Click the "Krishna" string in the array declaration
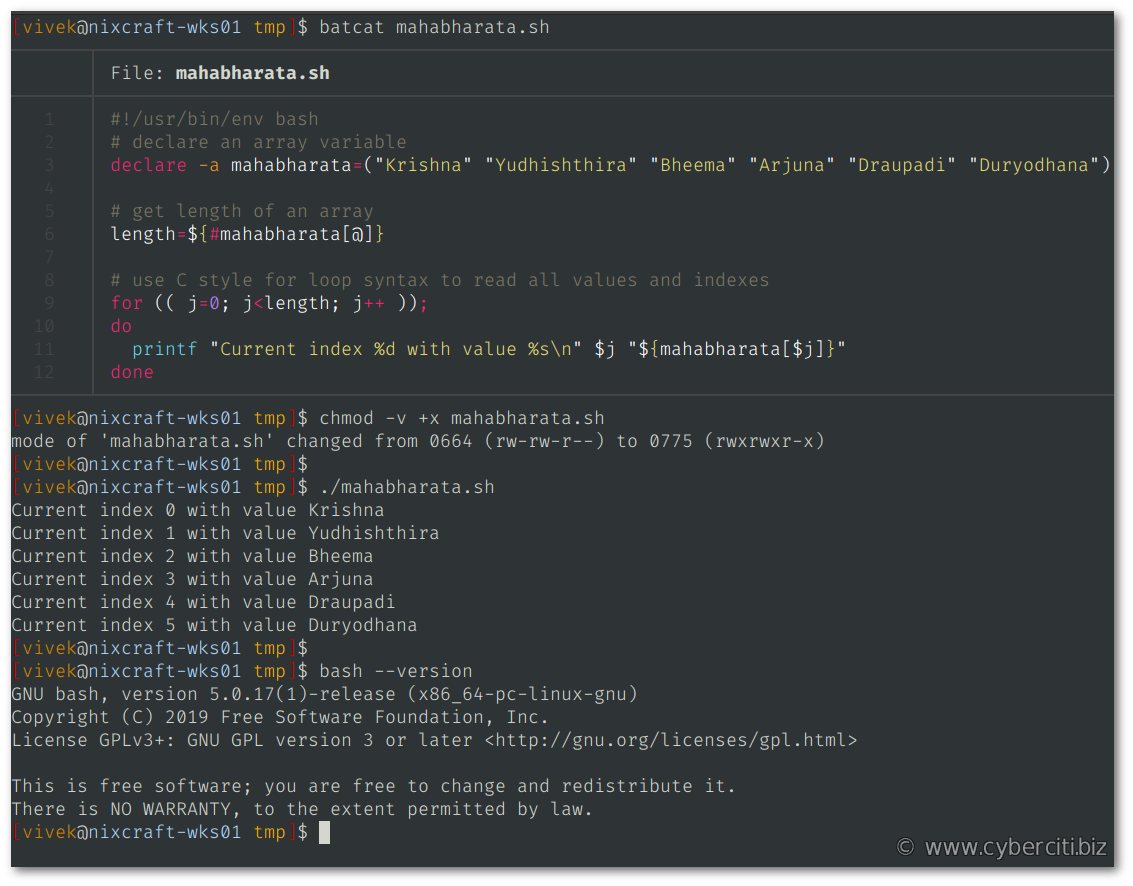Screen dimensions: 1133x886 coord(423,165)
